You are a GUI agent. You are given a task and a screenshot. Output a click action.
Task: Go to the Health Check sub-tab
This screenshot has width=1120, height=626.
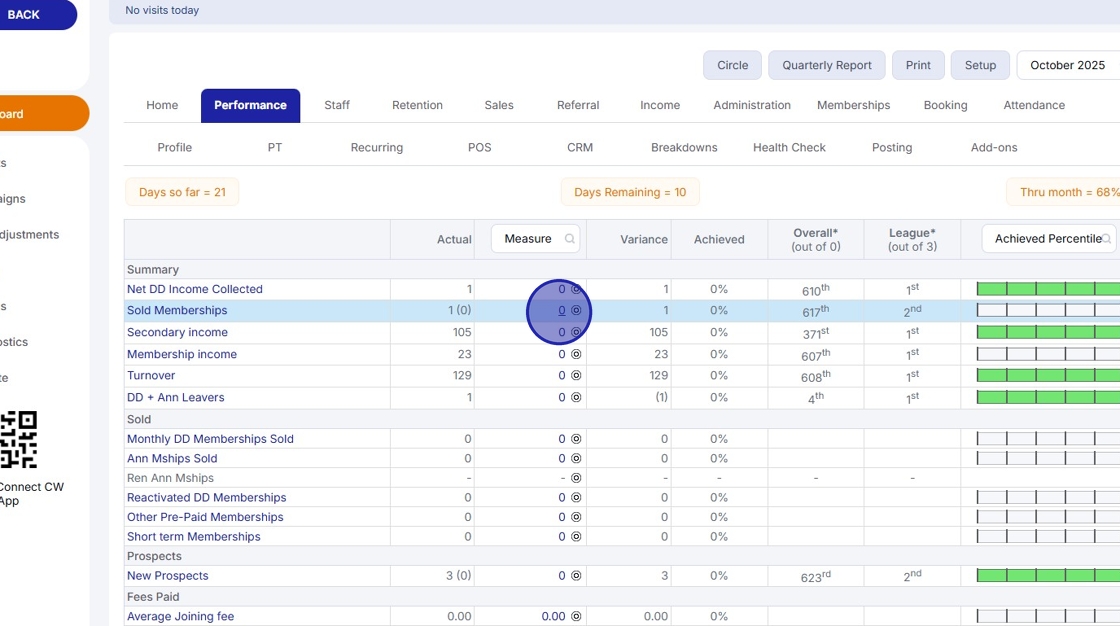click(x=789, y=147)
